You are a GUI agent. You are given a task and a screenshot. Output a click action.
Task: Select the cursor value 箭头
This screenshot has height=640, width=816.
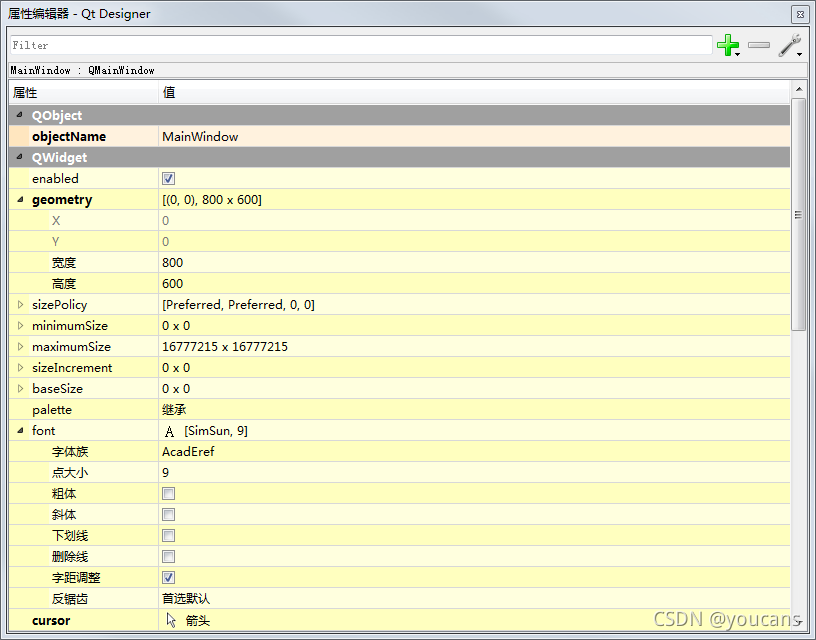point(198,620)
